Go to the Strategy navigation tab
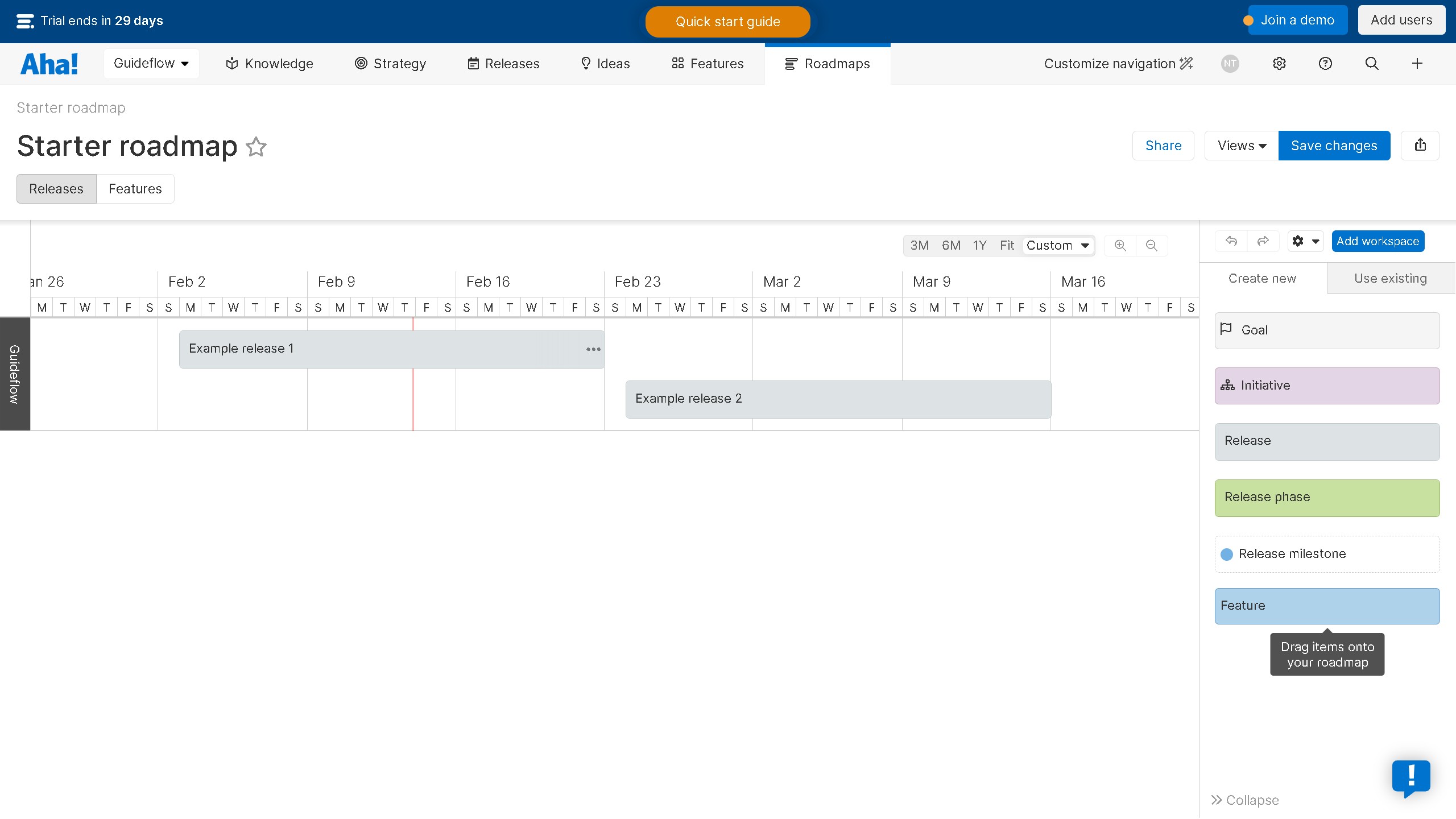 [x=390, y=64]
